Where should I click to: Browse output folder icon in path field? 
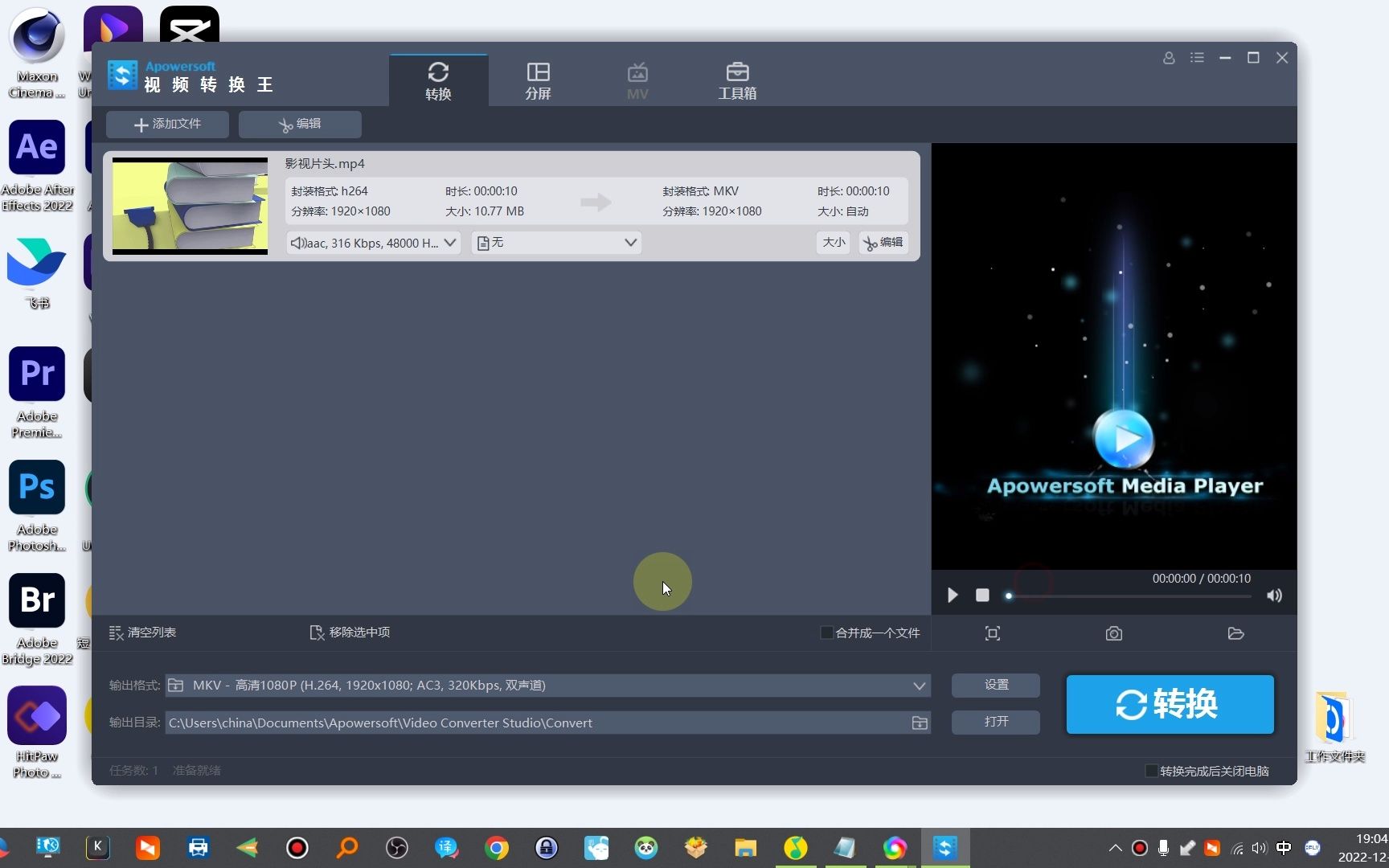click(x=920, y=723)
